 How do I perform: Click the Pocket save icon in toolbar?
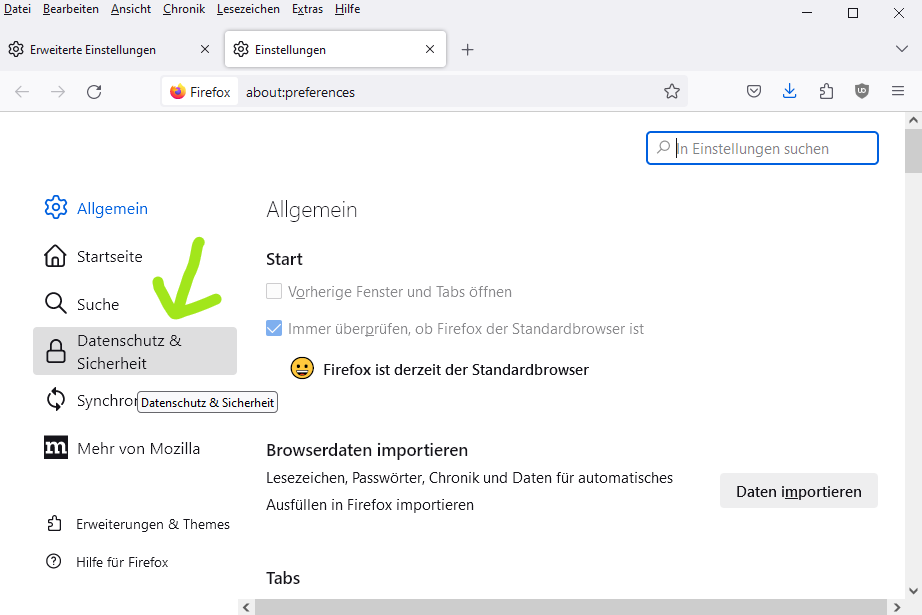[x=754, y=92]
